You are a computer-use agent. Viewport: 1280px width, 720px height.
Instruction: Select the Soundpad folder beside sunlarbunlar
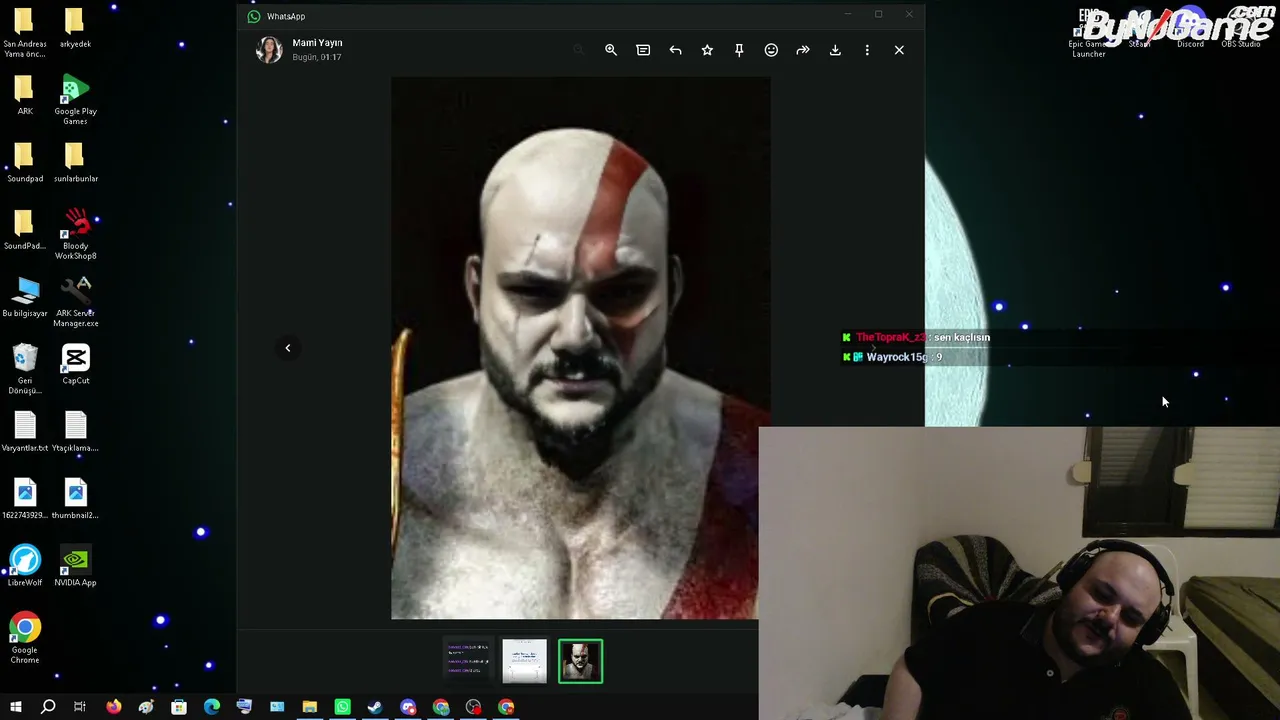(x=24, y=164)
